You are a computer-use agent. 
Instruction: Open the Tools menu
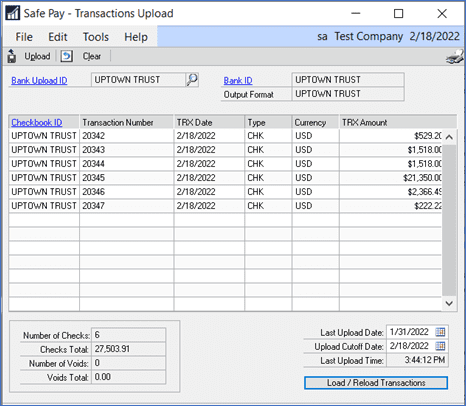96,37
